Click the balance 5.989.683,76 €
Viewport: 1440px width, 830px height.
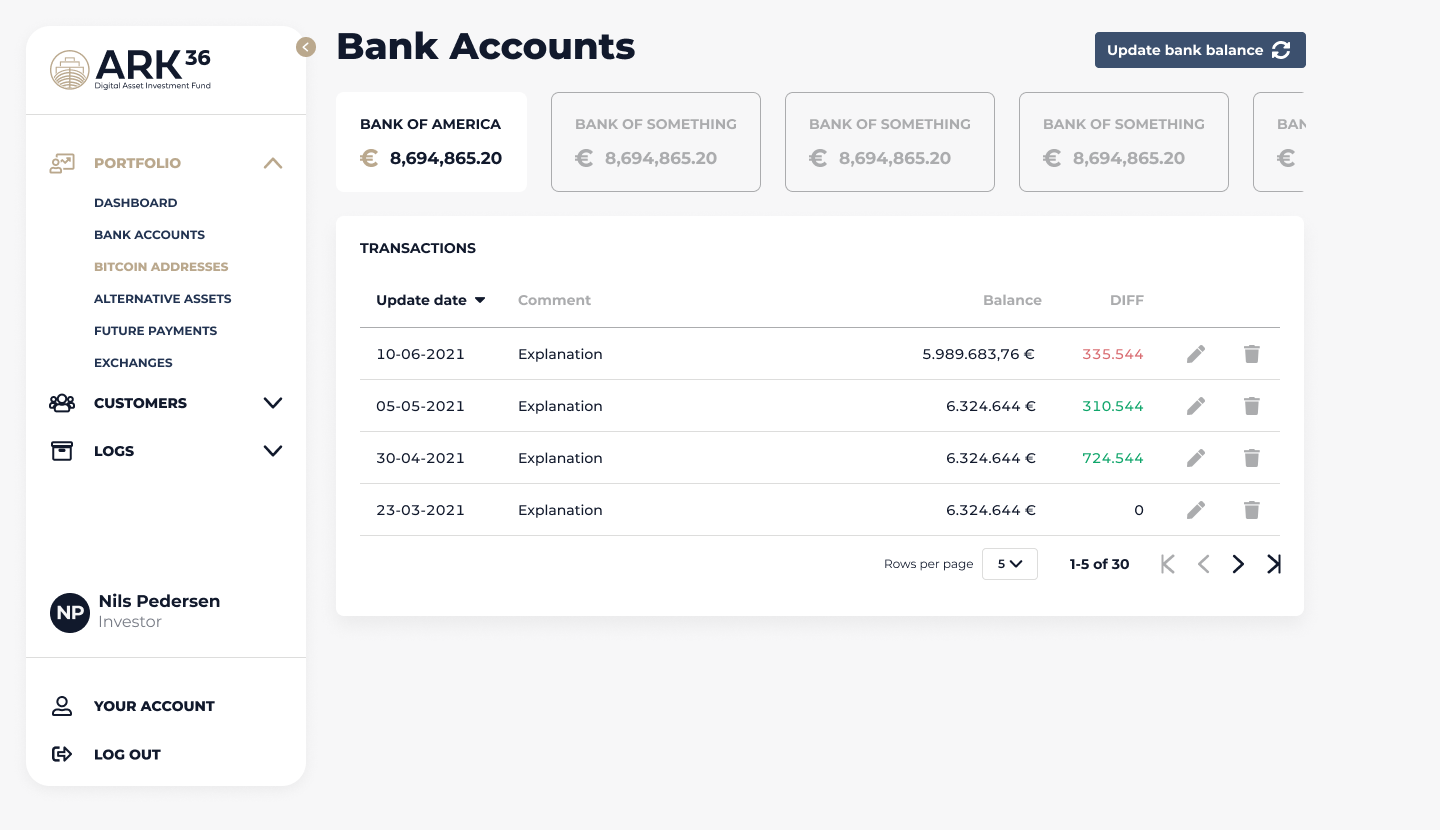point(978,354)
